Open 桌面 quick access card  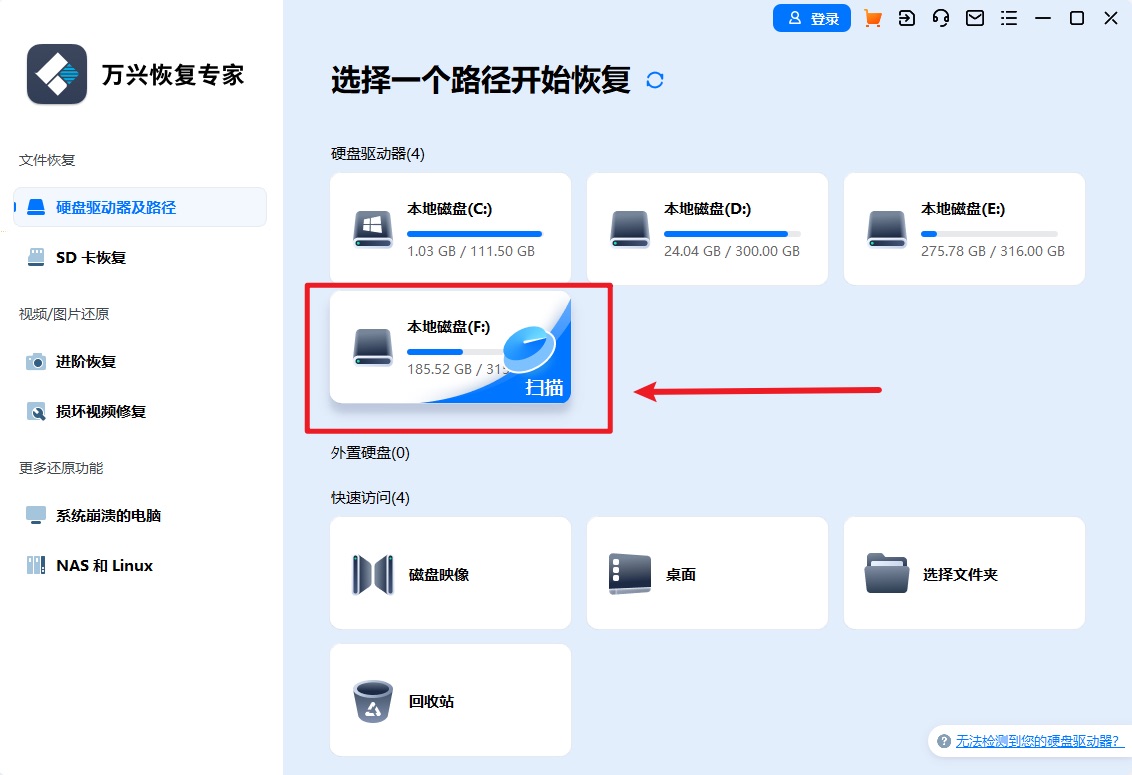(x=708, y=573)
